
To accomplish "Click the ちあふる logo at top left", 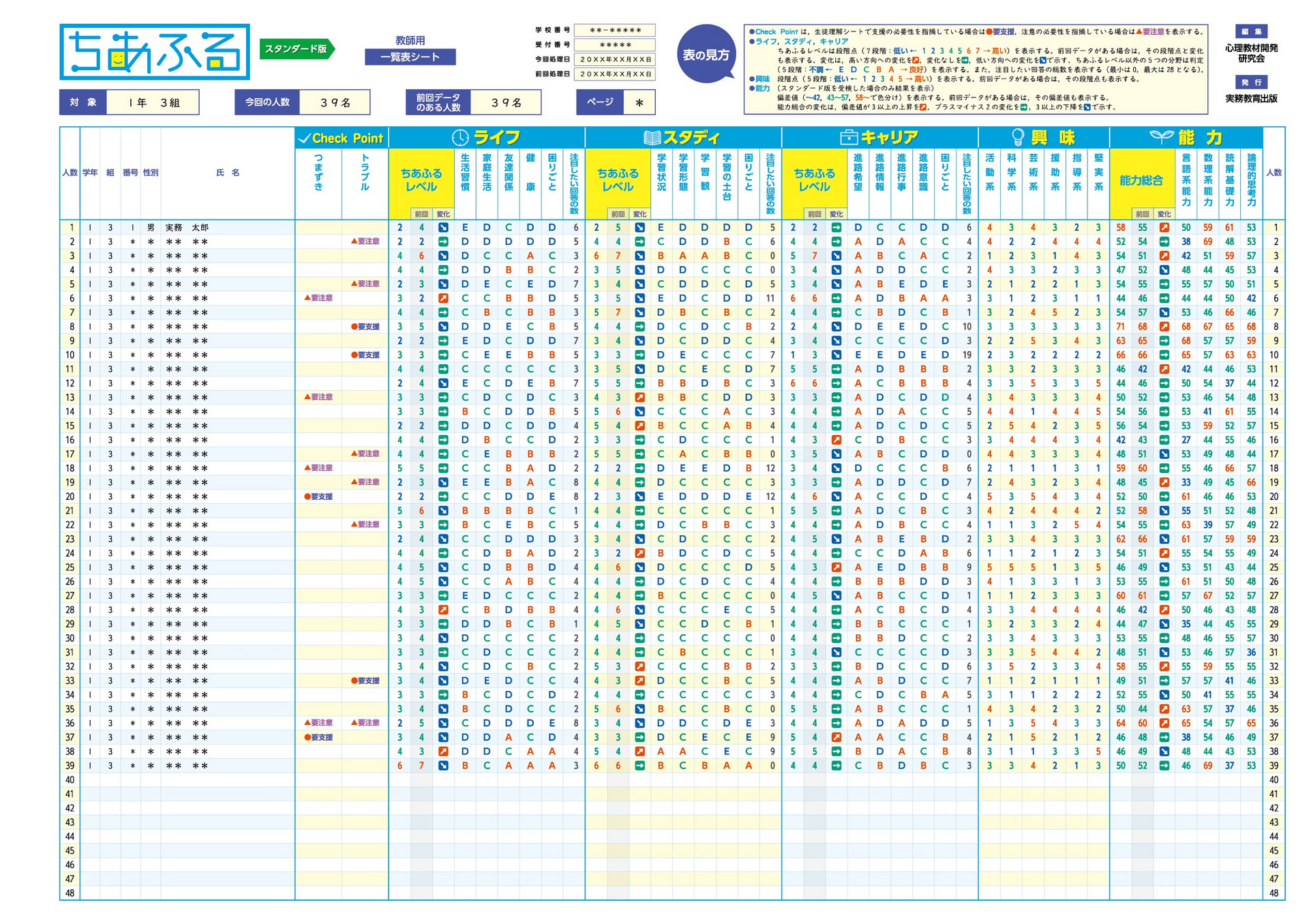I will pos(155,53).
